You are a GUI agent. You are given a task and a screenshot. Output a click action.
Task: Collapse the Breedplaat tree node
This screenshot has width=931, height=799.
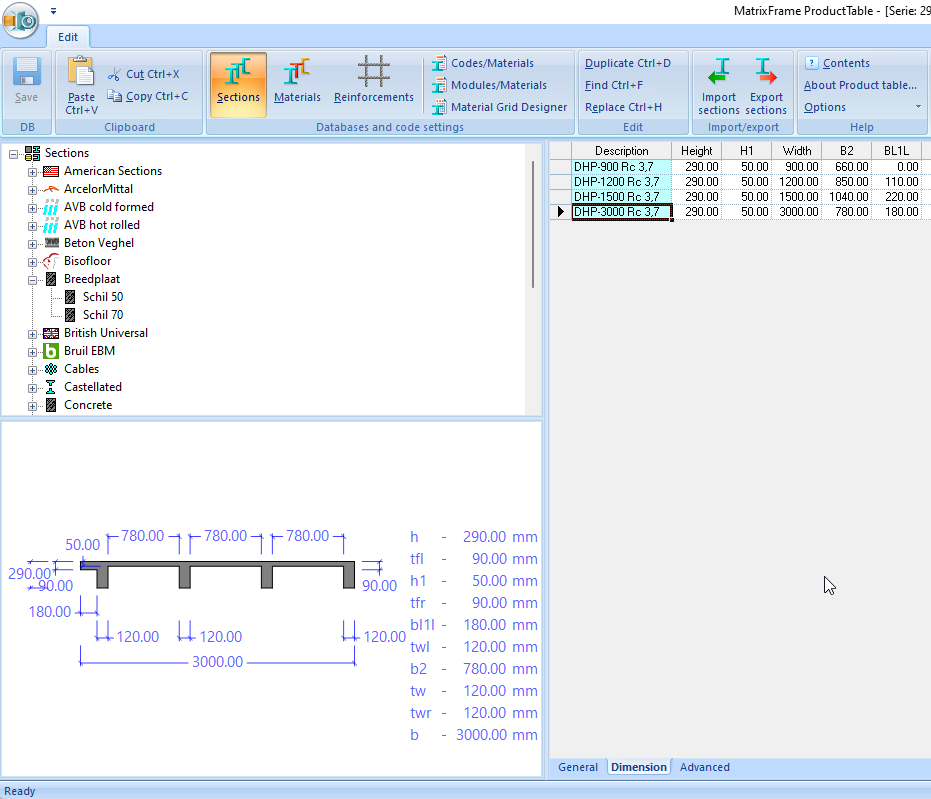point(33,280)
